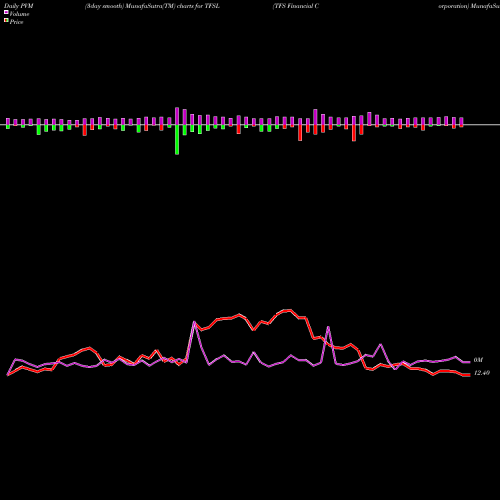The width and height of the screenshot is (500, 500).
Task: Select the 'Price' legend label
Action: [16, 22]
